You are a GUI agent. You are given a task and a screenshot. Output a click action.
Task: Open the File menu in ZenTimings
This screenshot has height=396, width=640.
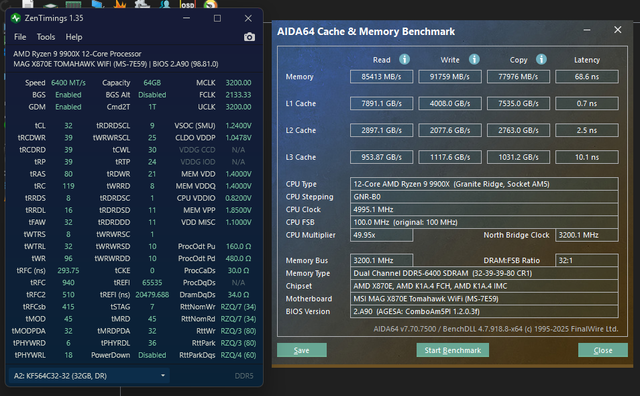pos(20,37)
